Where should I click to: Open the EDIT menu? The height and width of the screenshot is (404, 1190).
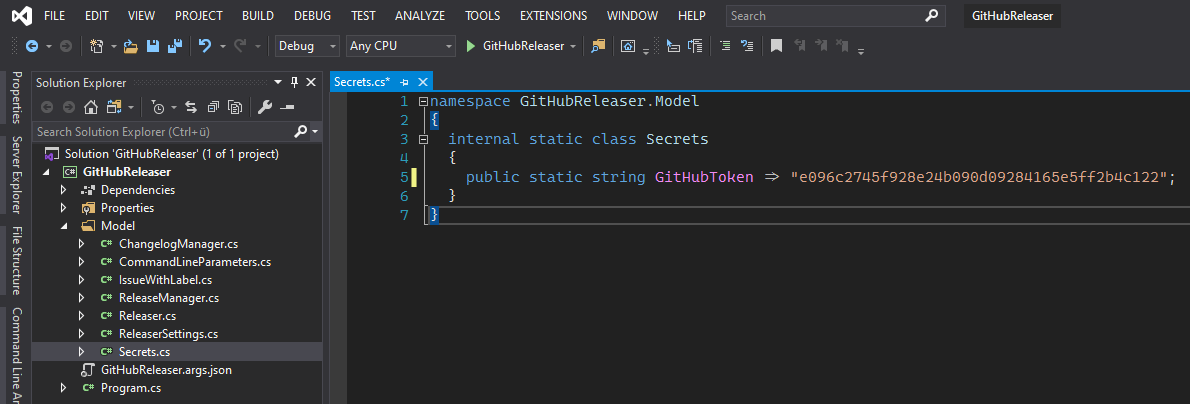point(96,16)
